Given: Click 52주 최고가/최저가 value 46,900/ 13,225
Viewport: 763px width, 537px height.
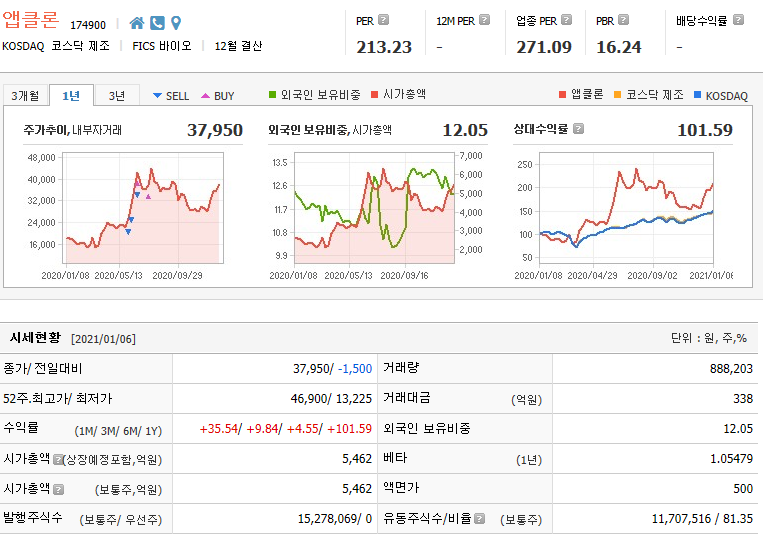Looking at the screenshot, I should point(331,399).
